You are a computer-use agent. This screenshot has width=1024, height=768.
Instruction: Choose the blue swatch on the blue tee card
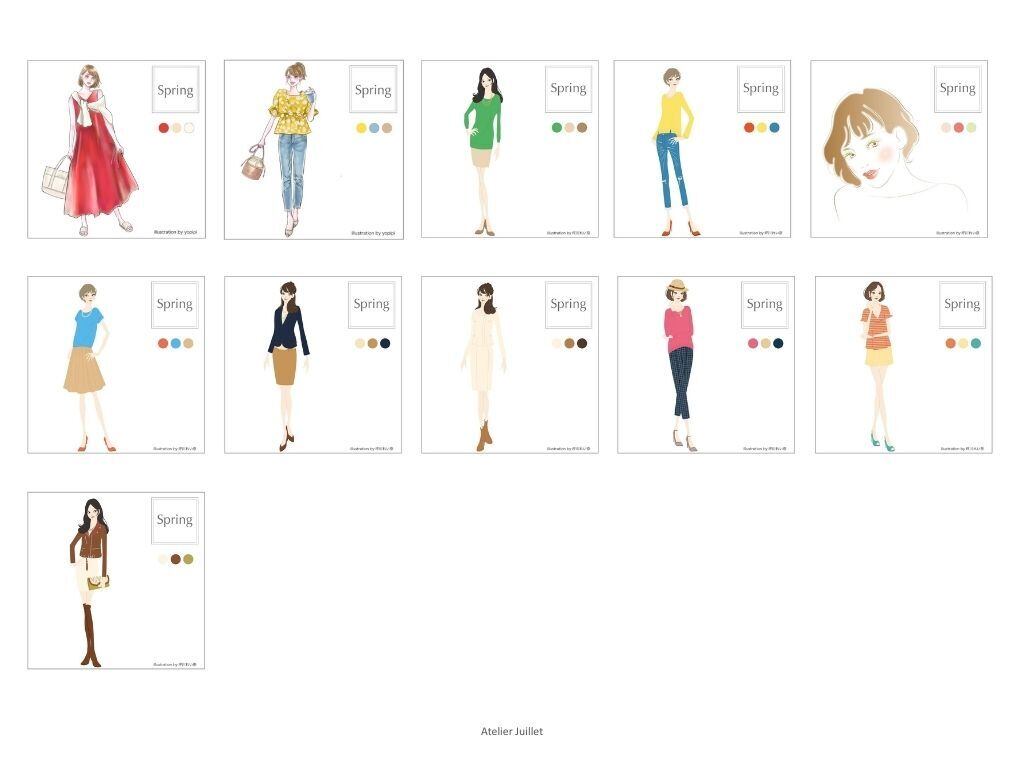(176, 344)
